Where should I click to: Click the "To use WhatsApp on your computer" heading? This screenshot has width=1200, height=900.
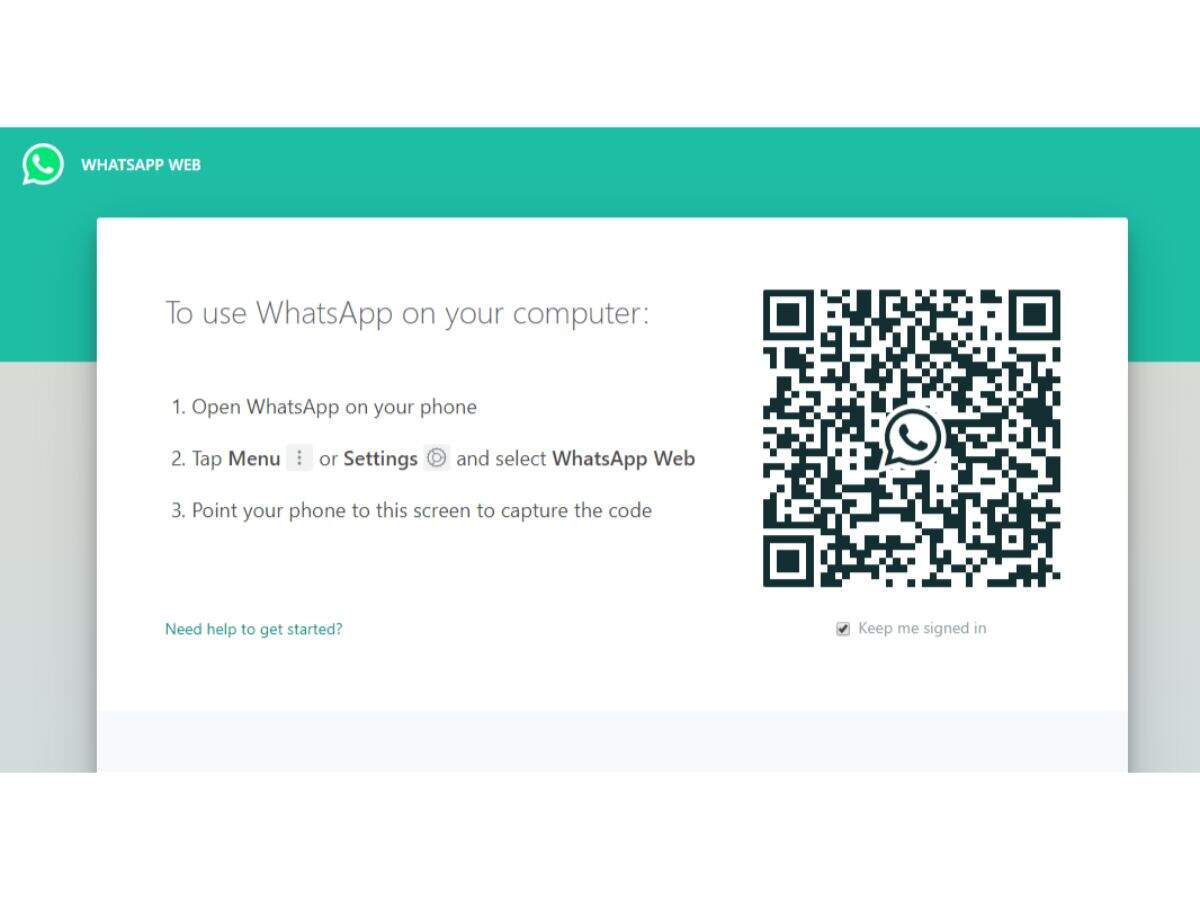tap(407, 313)
